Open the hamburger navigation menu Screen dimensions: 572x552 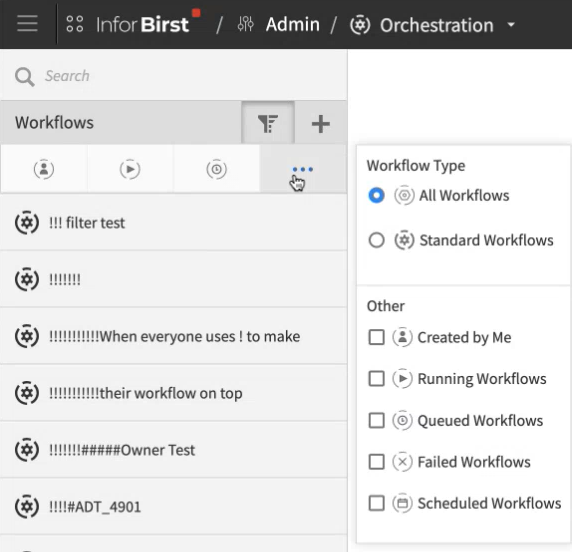click(27, 24)
